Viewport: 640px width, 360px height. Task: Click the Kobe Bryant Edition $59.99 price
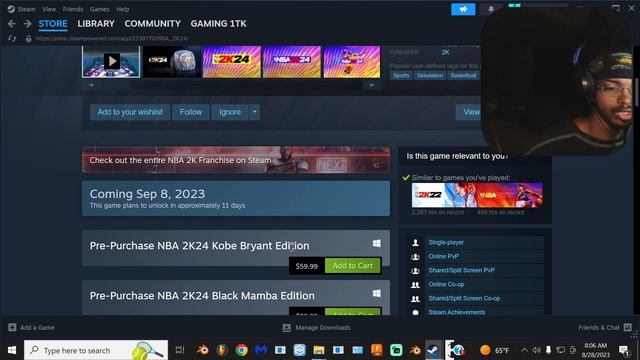point(307,266)
